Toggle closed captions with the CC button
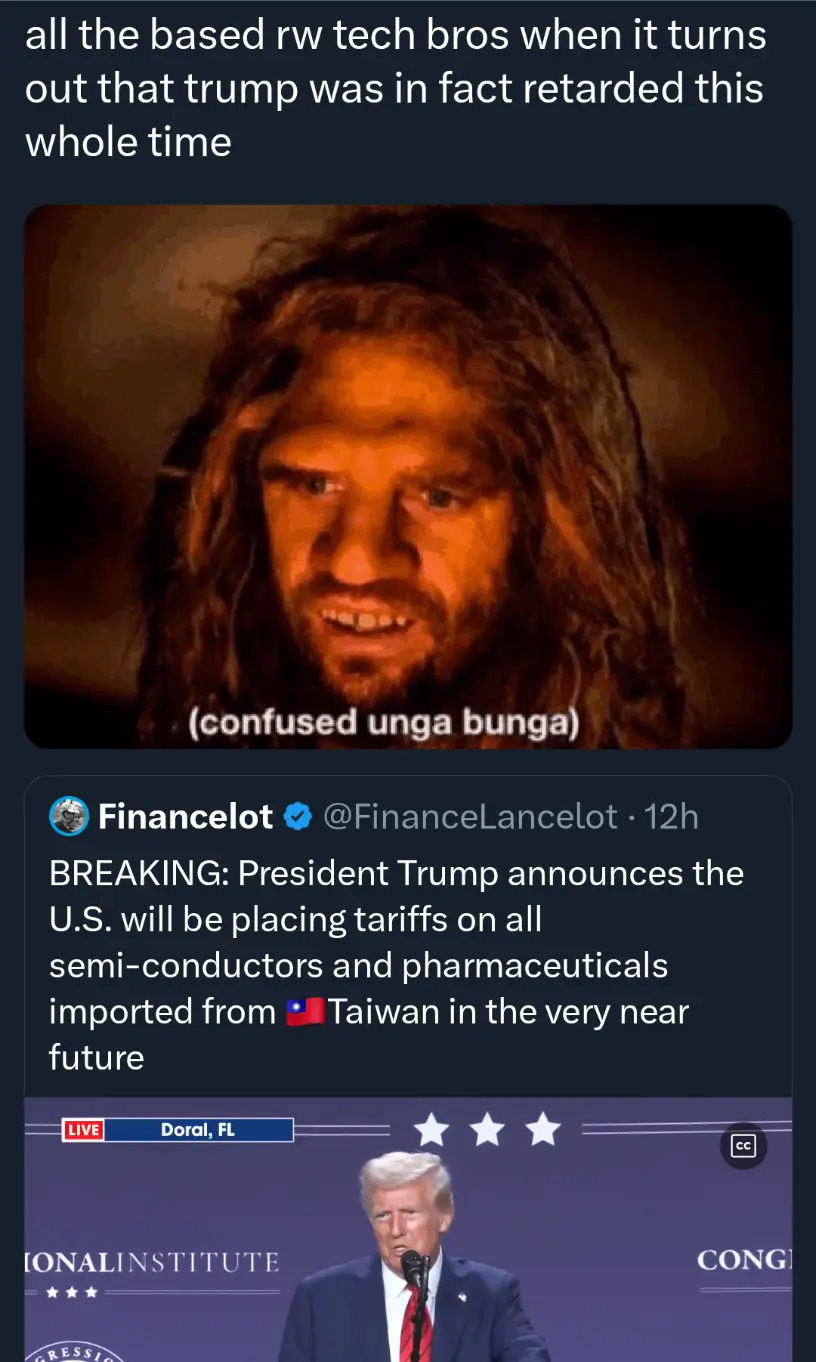This screenshot has height=1362, width=816. [743, 1146]
